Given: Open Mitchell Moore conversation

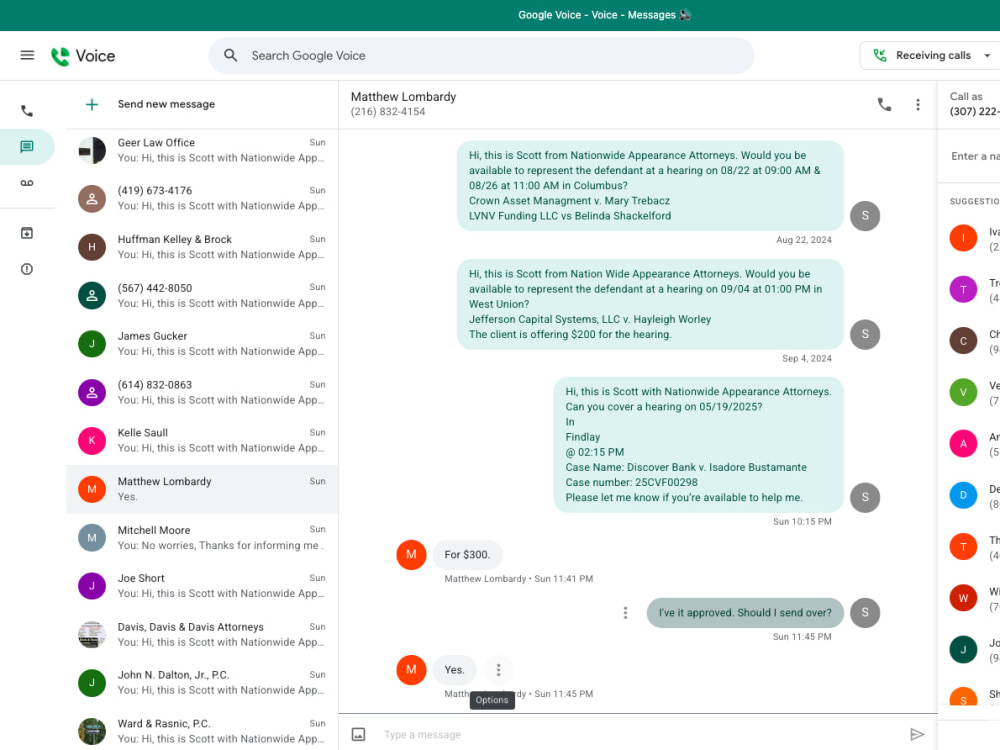Looking at the screenshot, I should 202,538.
